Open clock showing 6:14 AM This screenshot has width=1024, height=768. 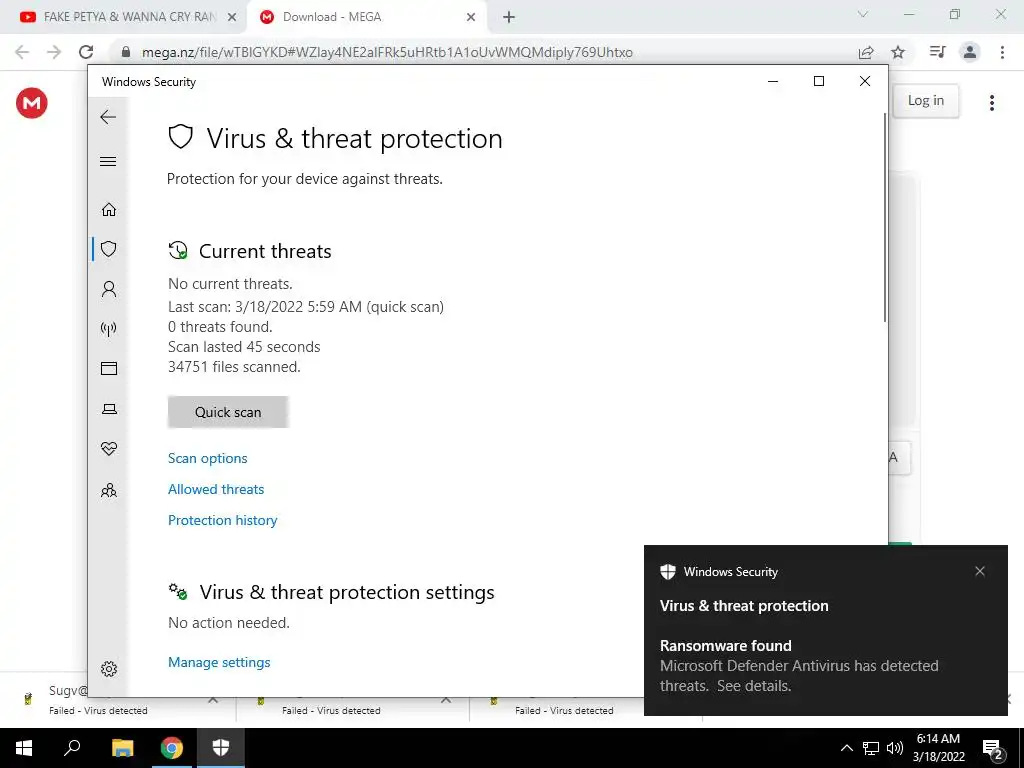938,748
